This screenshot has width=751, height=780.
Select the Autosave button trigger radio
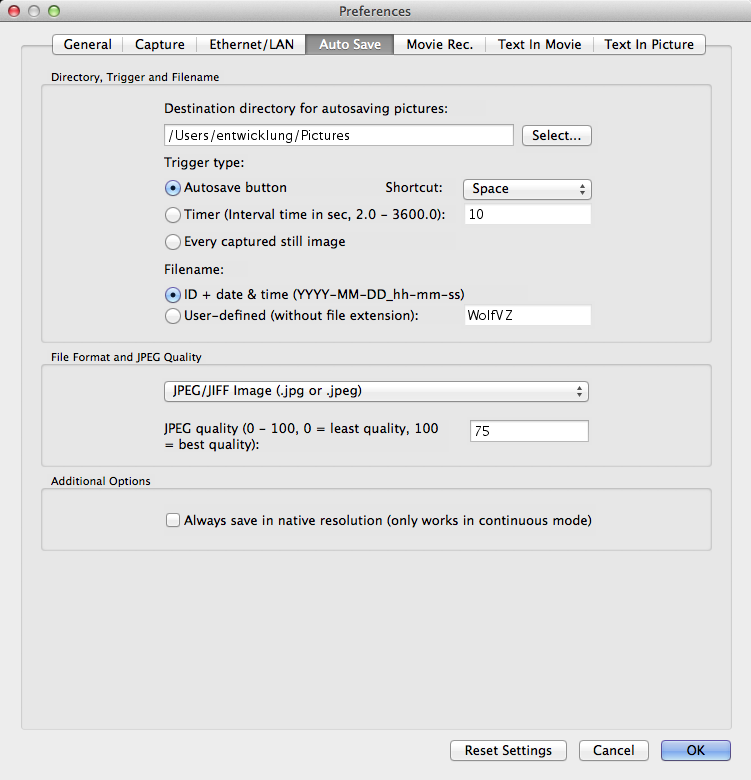click(x=173, y=188)
